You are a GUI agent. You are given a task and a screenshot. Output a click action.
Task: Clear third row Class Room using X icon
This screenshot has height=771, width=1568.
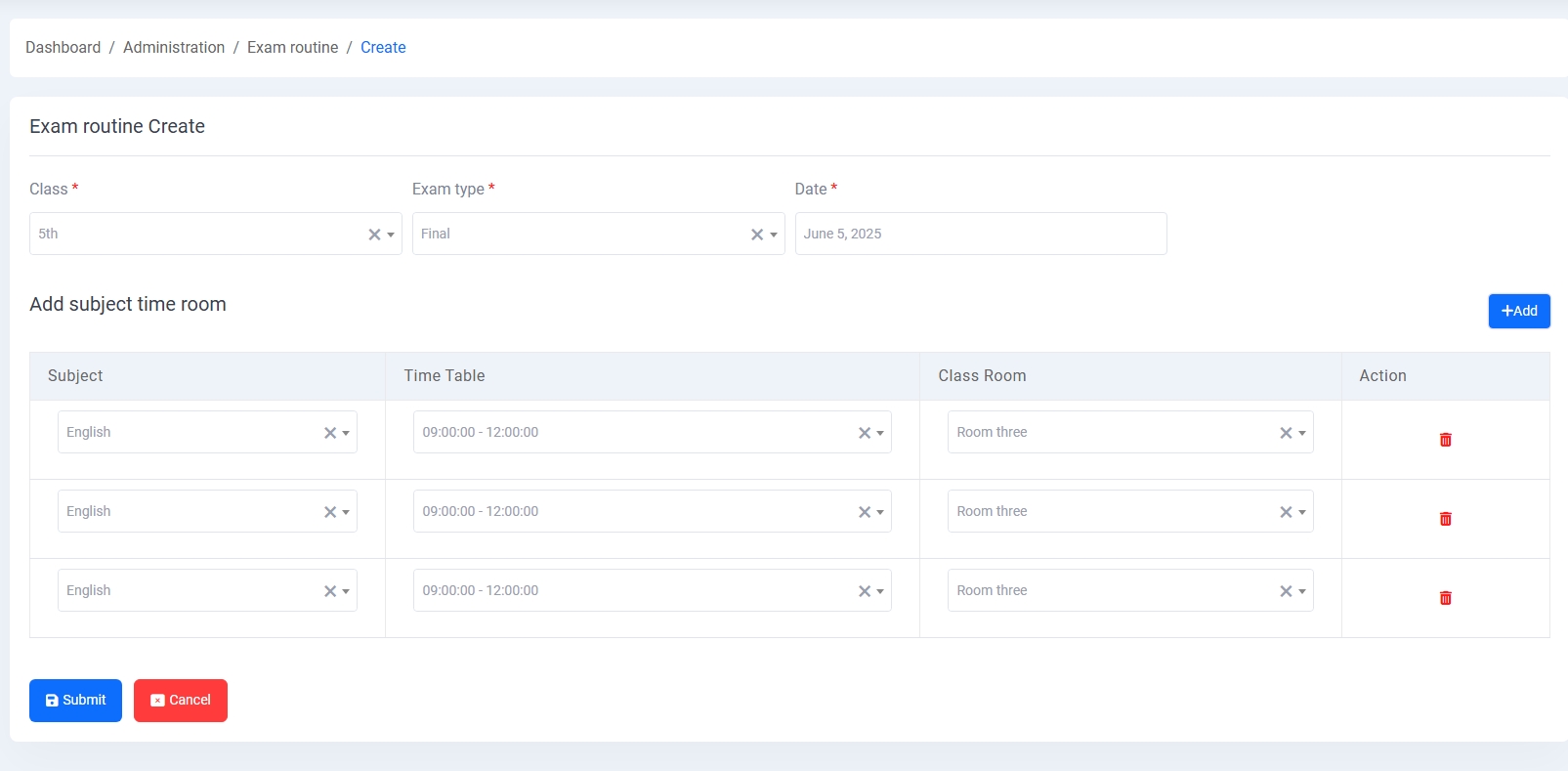point(1286,591)
